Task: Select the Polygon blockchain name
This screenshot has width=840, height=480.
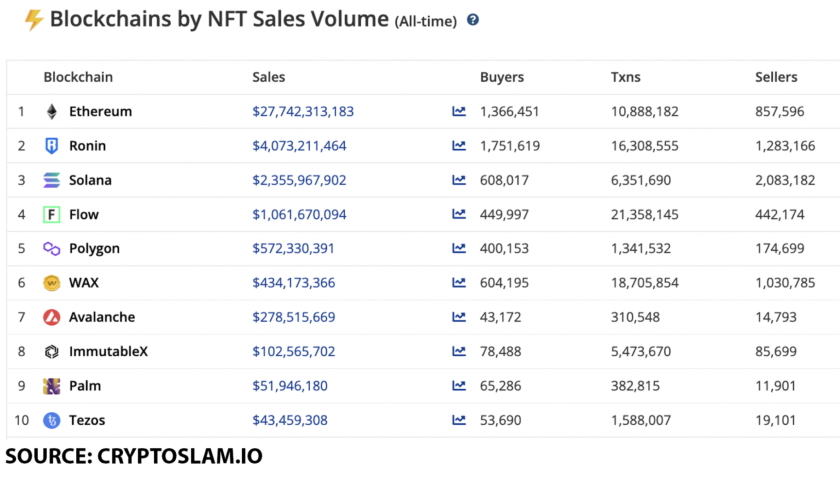Action: tap(94, 249)
